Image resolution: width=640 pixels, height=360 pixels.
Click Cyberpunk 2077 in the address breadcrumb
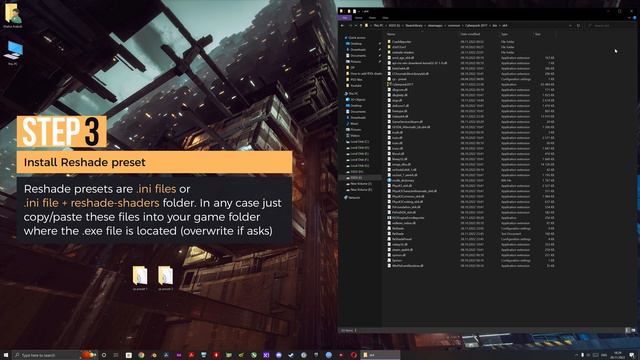click(476, 25)
